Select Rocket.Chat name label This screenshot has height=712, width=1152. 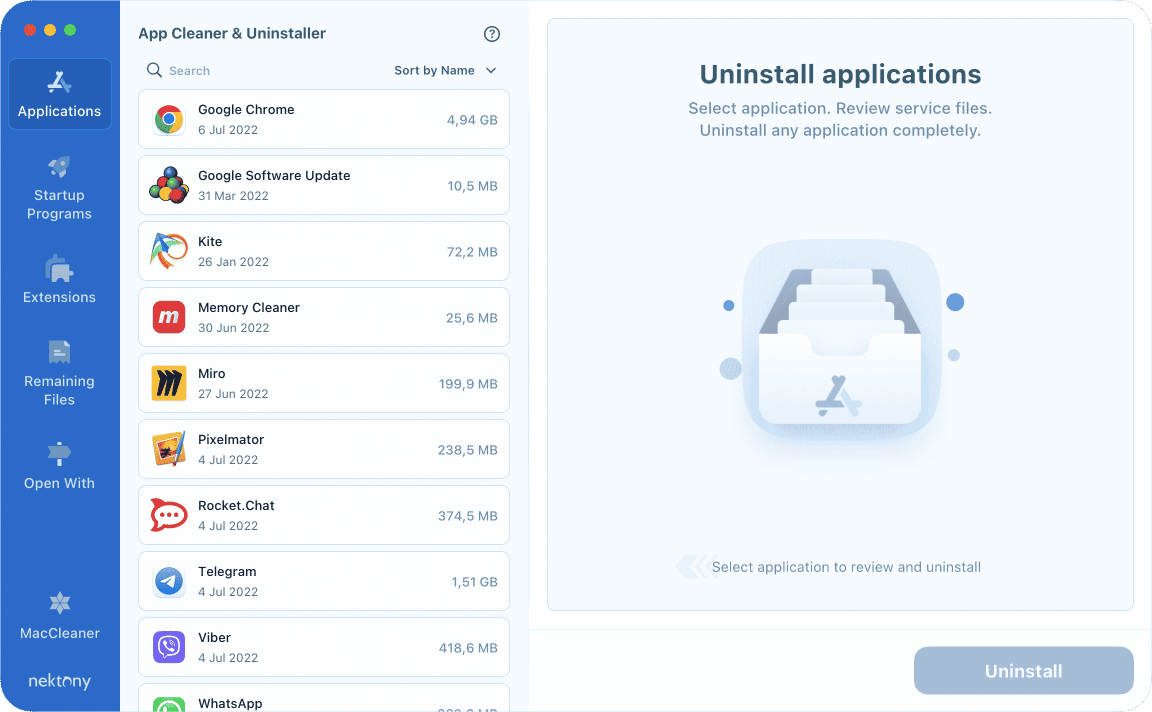pos(236,506)
